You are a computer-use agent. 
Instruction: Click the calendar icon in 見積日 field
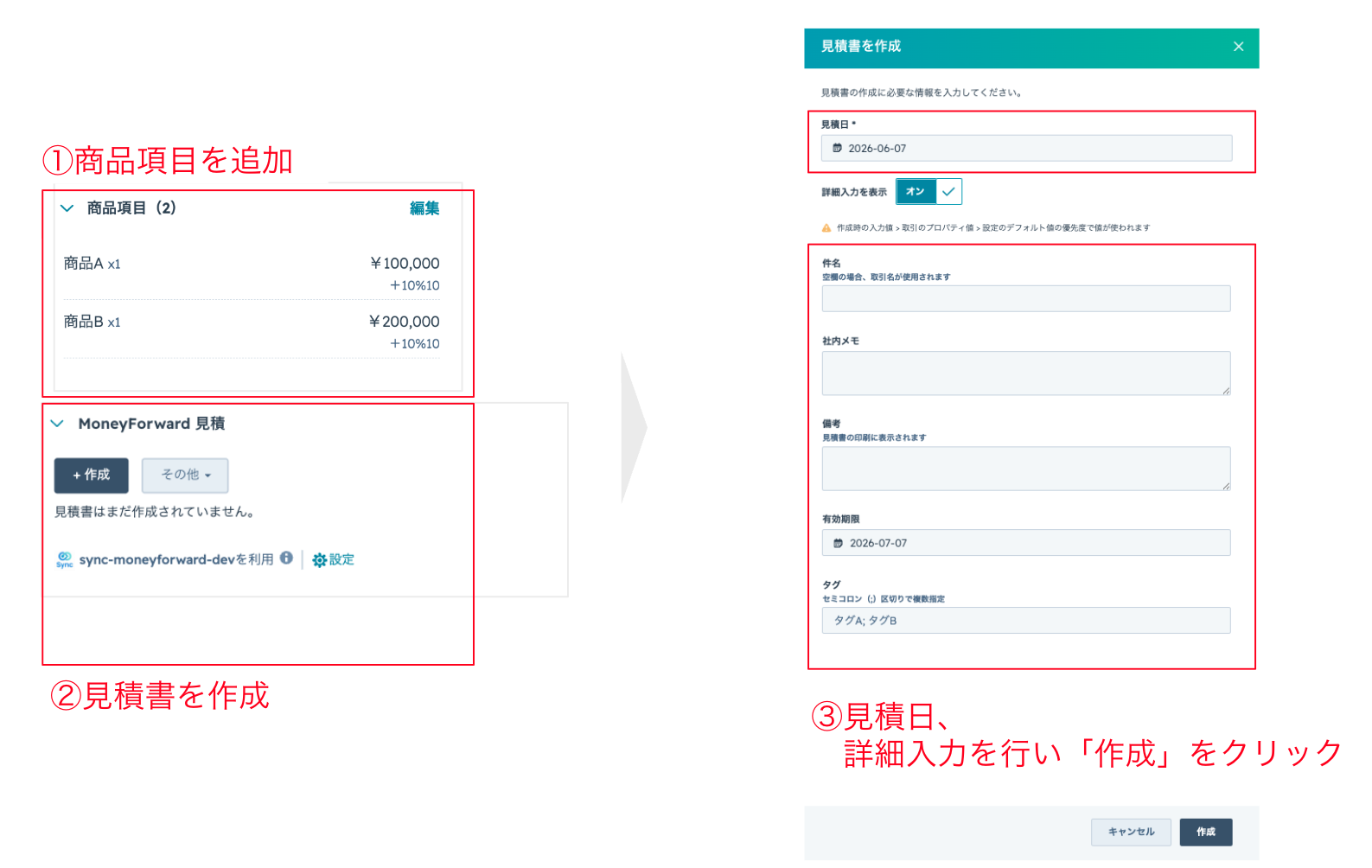pos(837,149)
